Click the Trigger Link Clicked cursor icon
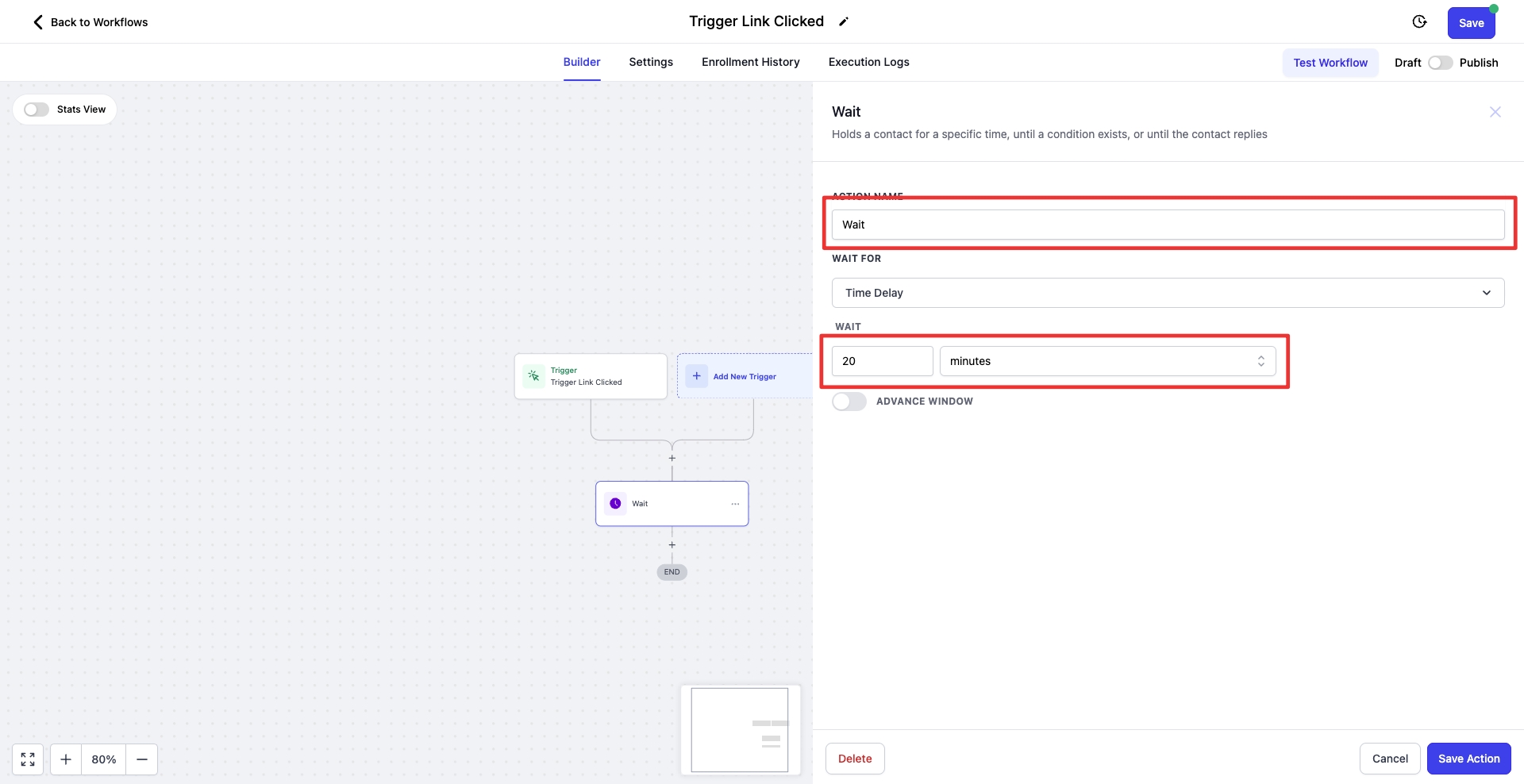This screenshot has height=784, width=1524. point(534,376)
